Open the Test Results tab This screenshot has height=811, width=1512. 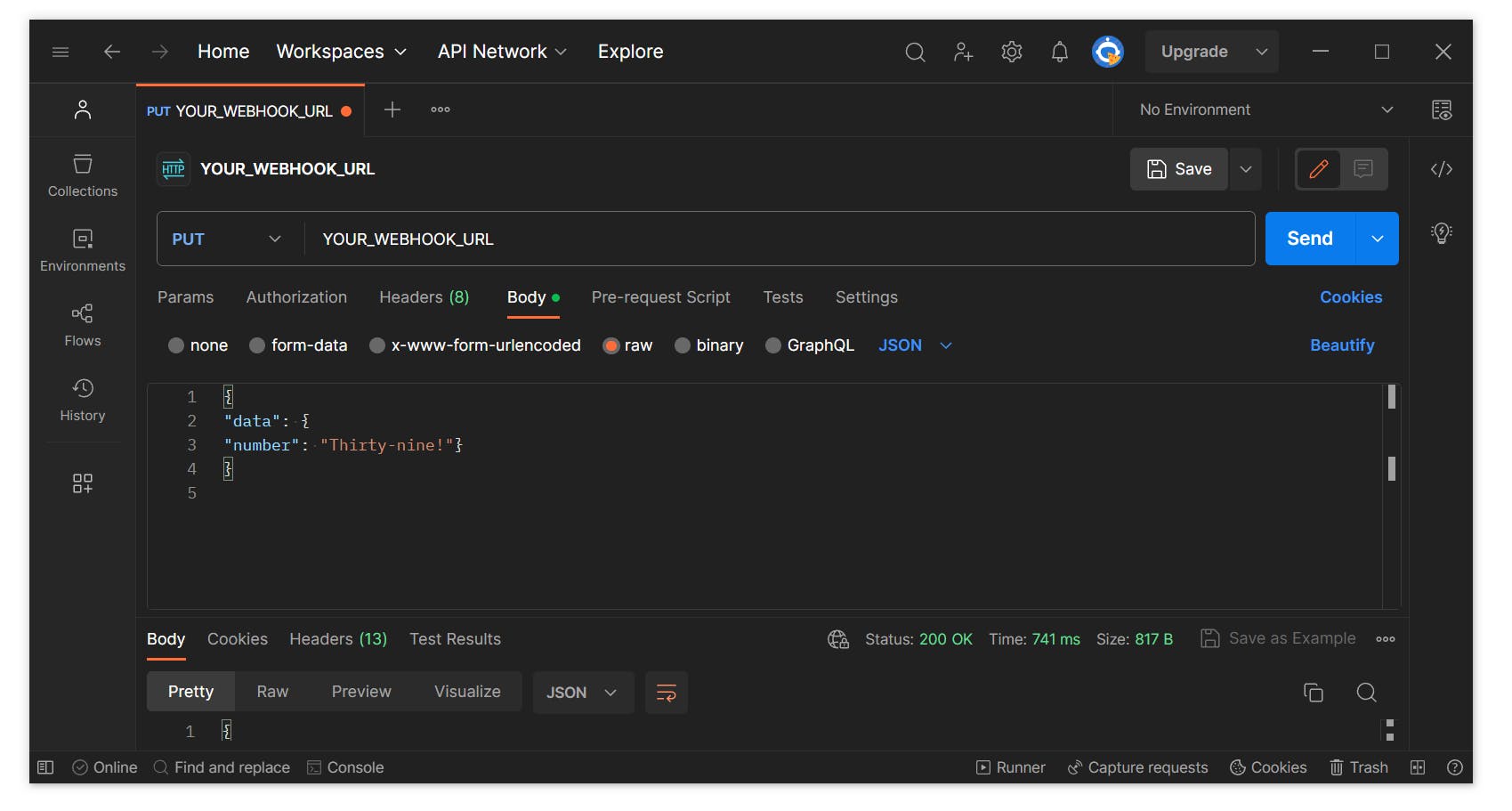click(x=455, y=639)
